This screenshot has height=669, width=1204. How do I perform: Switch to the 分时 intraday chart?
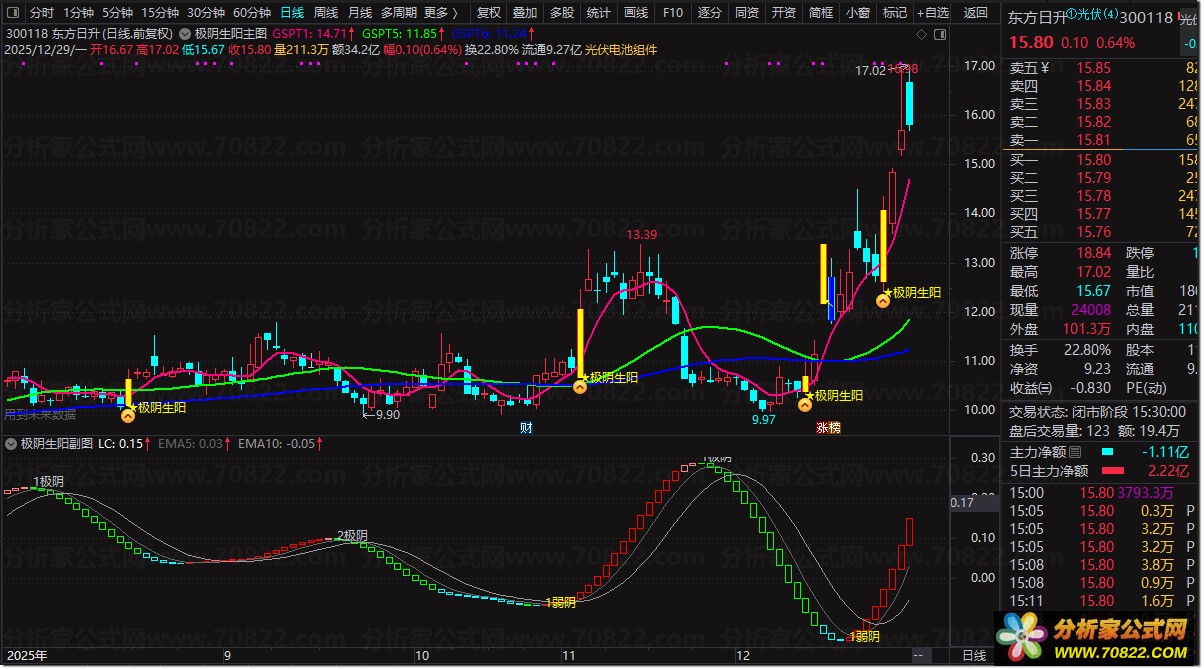pos(41,13)
